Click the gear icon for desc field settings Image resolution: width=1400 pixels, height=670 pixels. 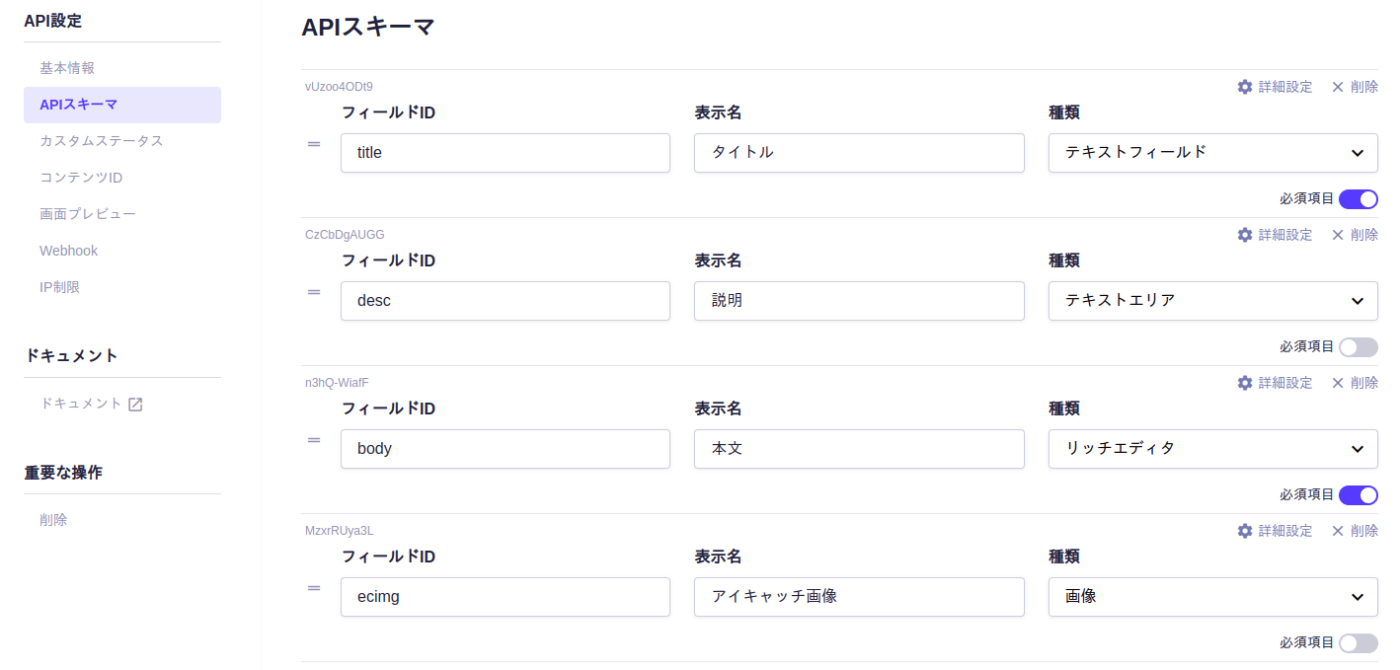point(1244,235)
